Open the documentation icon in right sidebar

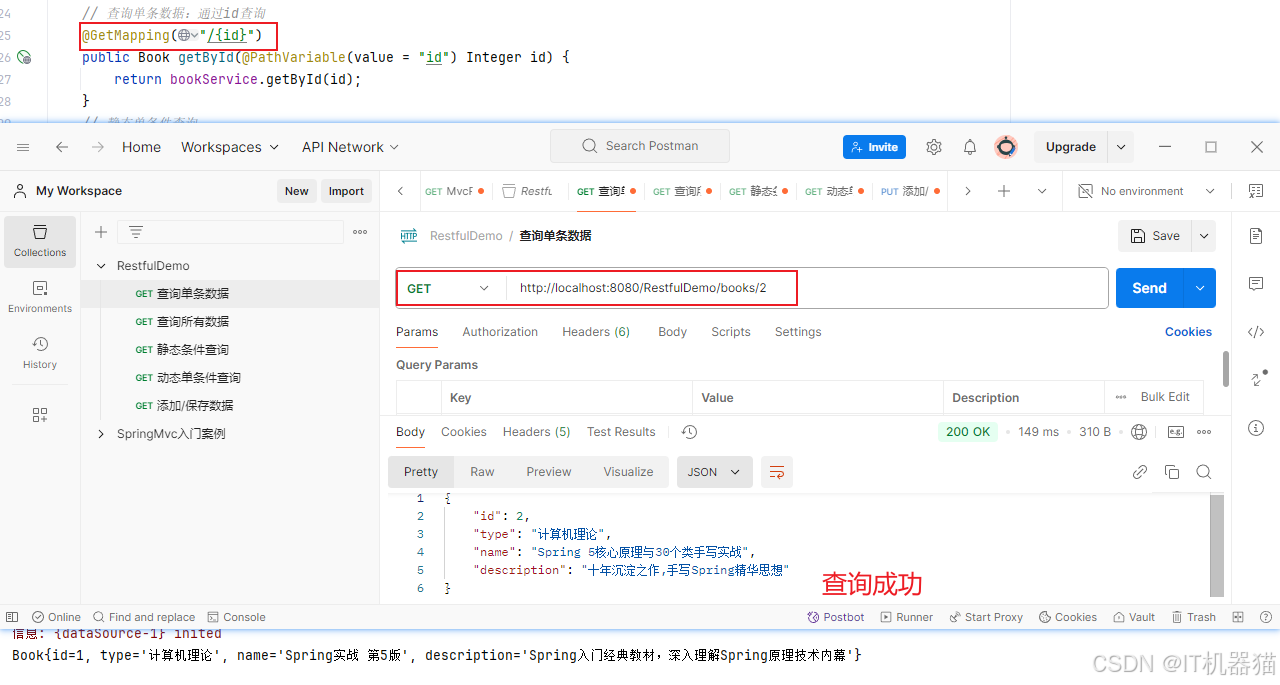coord(1256,236)
